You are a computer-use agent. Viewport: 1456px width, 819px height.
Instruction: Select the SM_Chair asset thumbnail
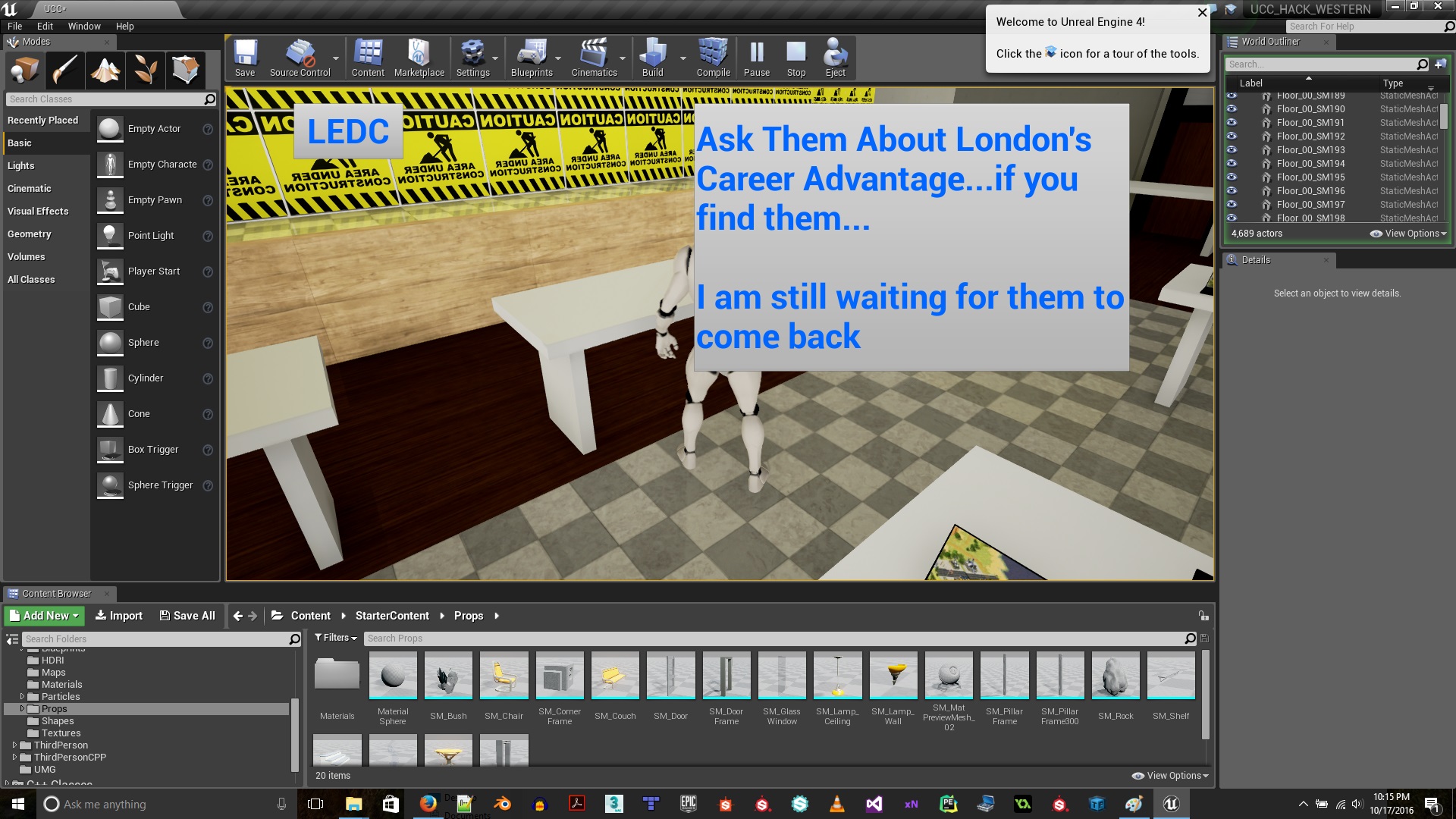point(504,676)
